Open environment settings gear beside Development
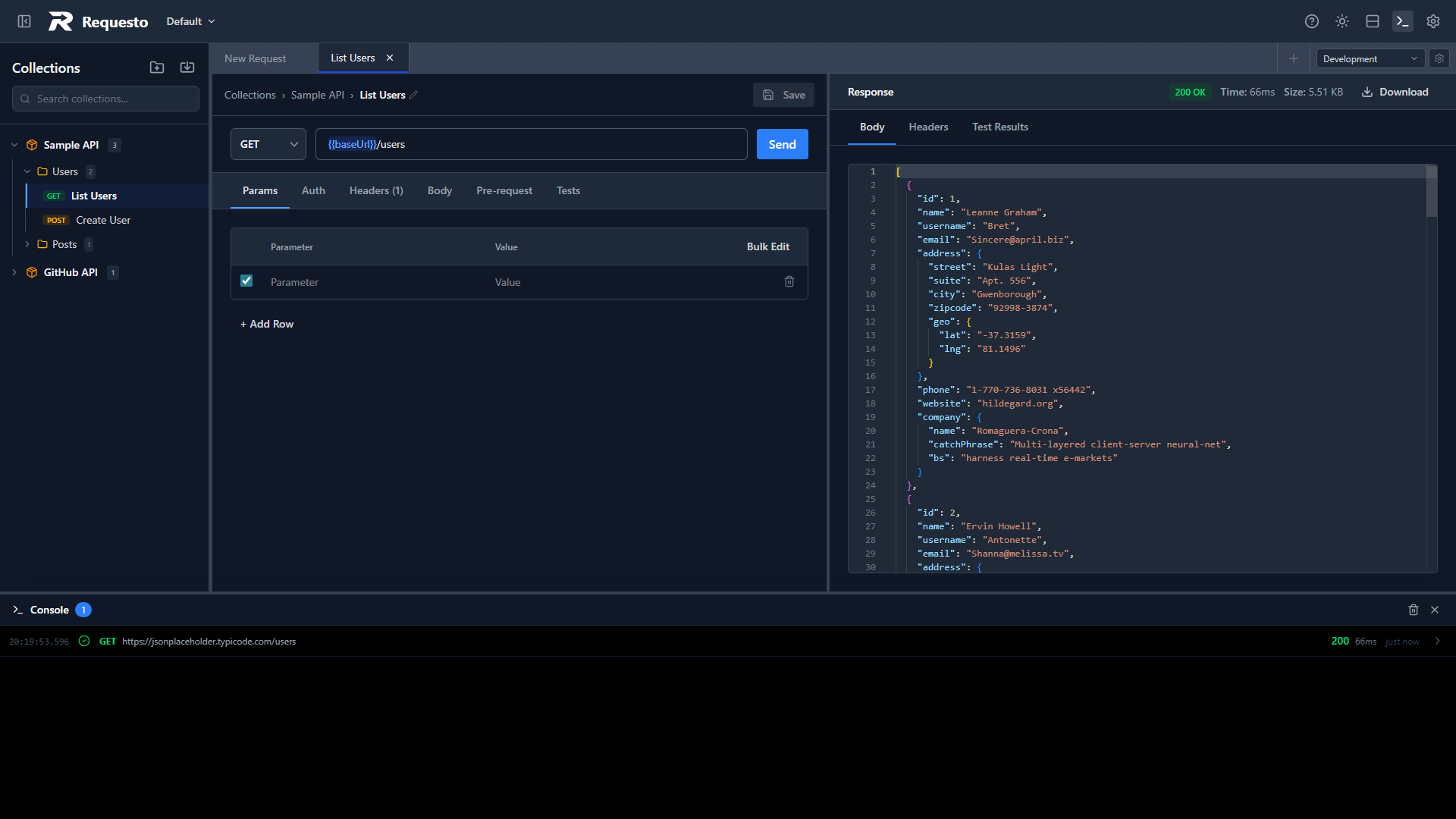The width and height of the screenshot is (1456, 819). [x=1439, y=58]
